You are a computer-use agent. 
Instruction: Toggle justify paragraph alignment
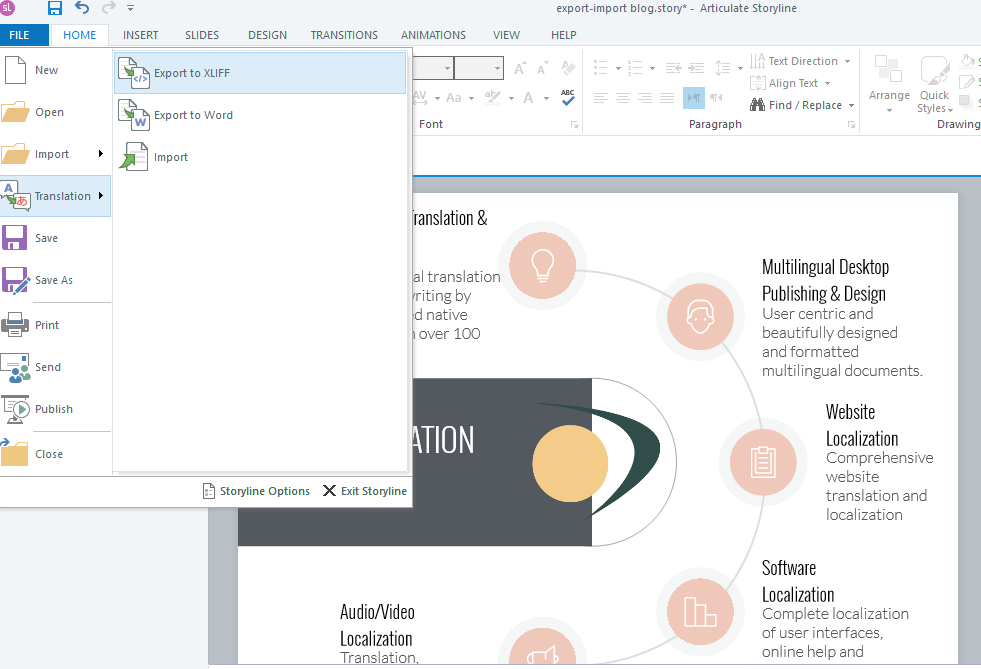(667, 97)
